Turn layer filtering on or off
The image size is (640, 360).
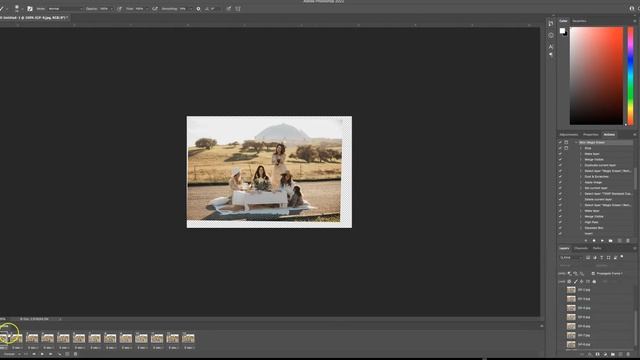(622, 256)
